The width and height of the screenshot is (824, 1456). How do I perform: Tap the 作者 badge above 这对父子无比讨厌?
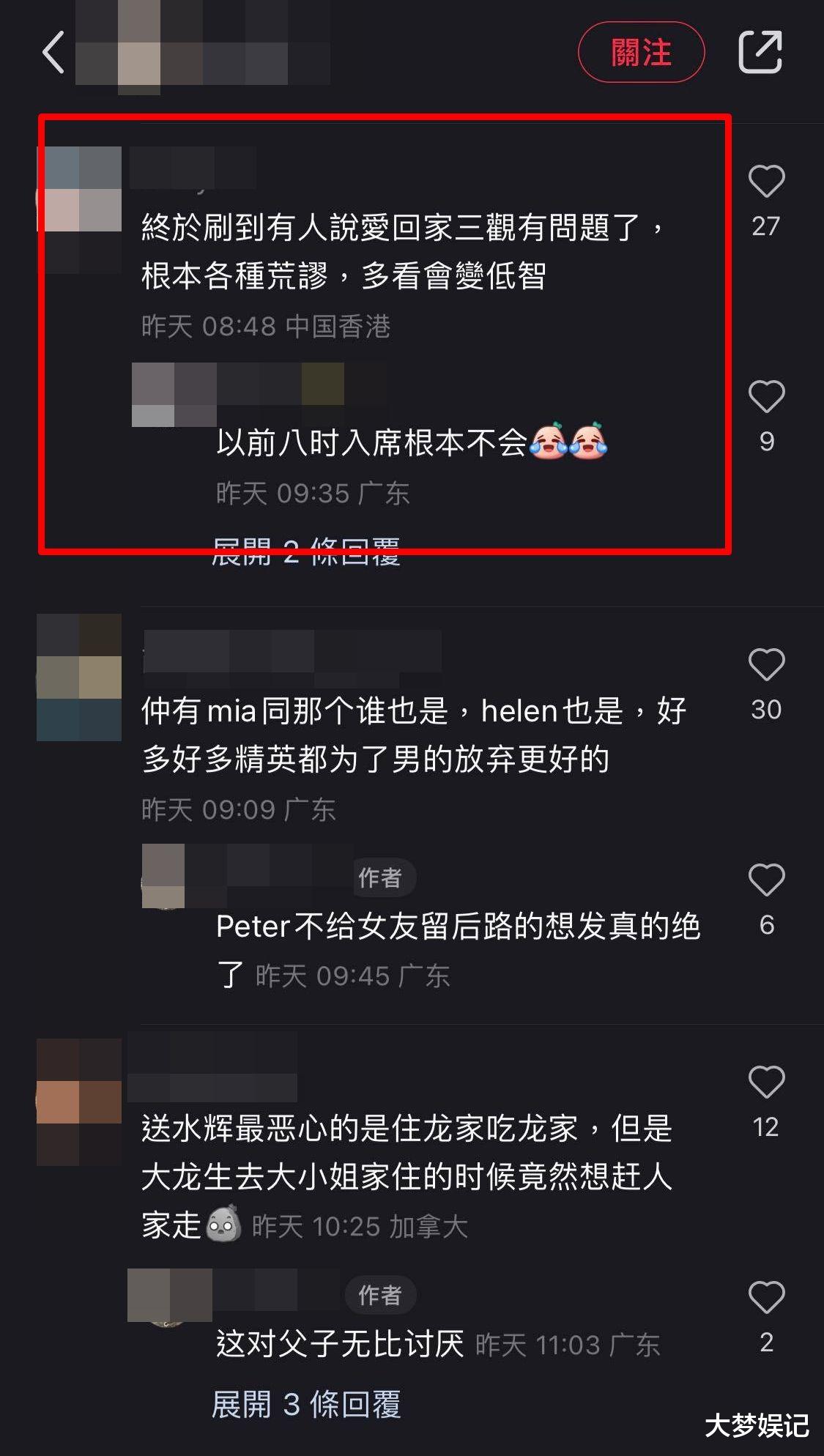point(380,1295)
